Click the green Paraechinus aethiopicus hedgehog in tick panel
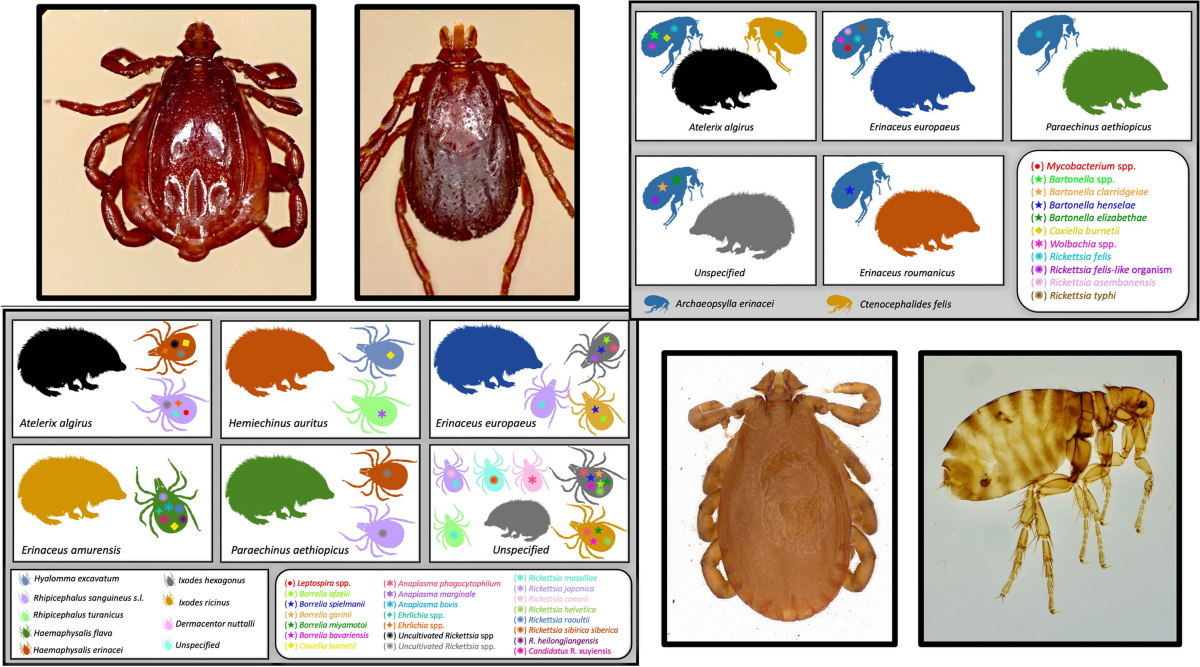 [282, 489]
